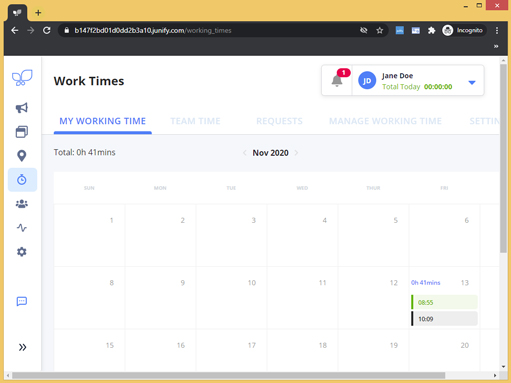Click the address bar URL
Image resolution: width=511 pixels, height=383 pixels.
(153, 30)
